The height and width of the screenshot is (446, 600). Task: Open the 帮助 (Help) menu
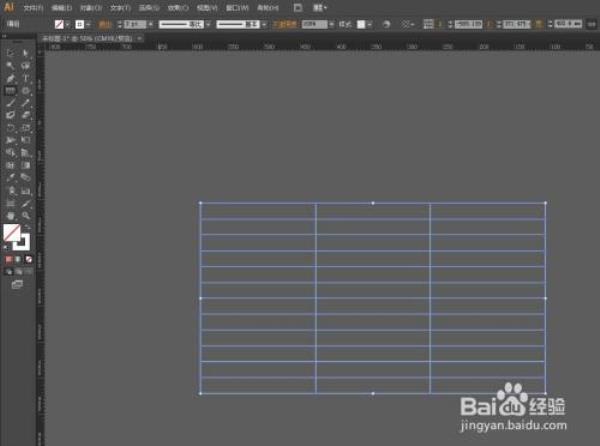pos(268,8)
